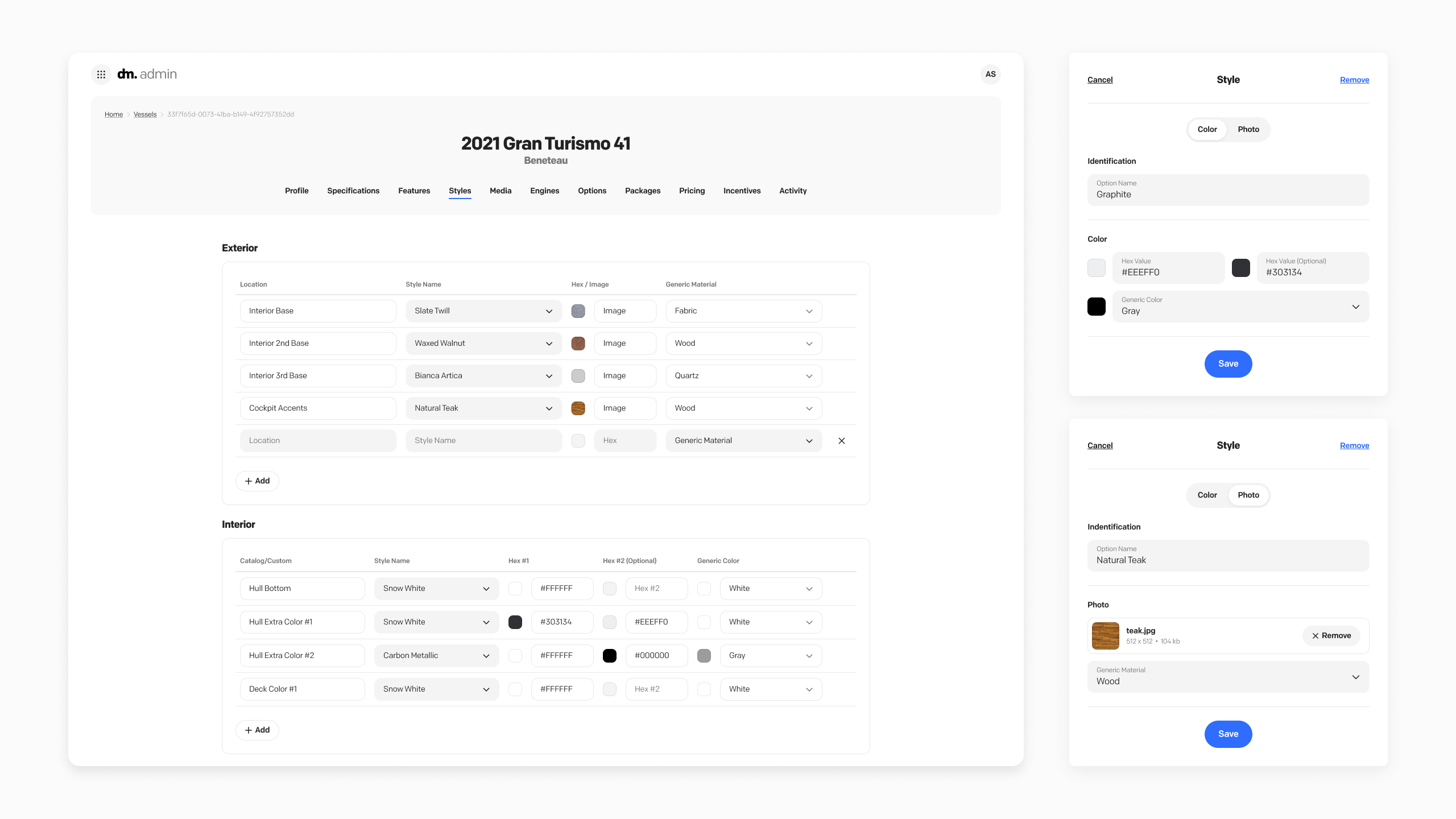The width and height of the screenshot is (1456, 819).
Task: Click the Slate Twill texture swatch icon
Action: (578, 311)
